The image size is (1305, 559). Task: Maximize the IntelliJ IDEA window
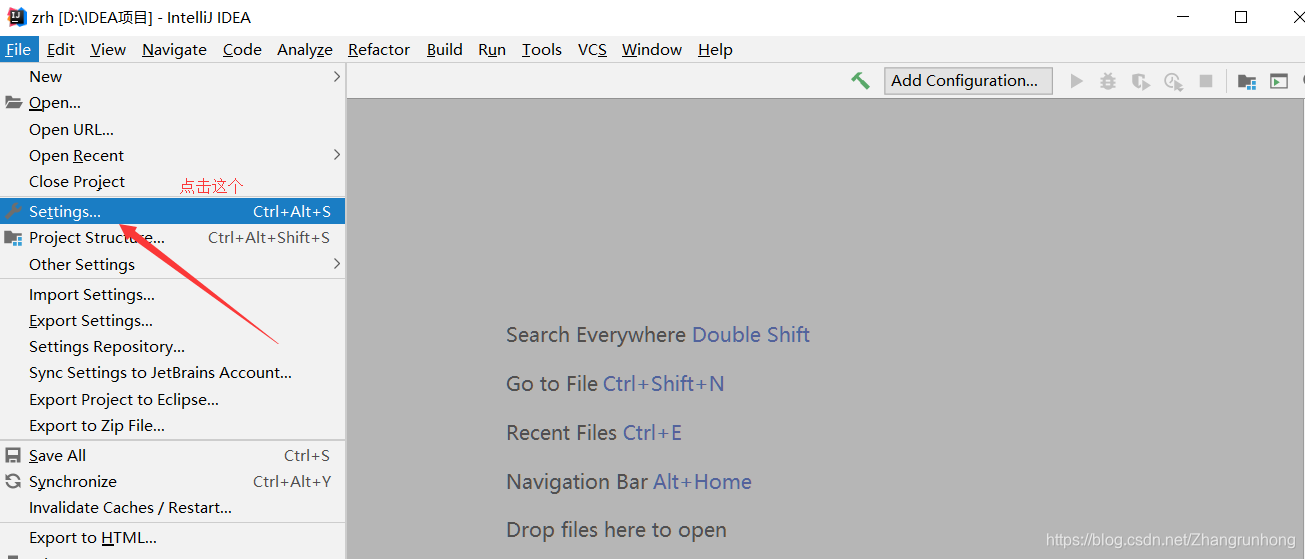pos(1241,17)
